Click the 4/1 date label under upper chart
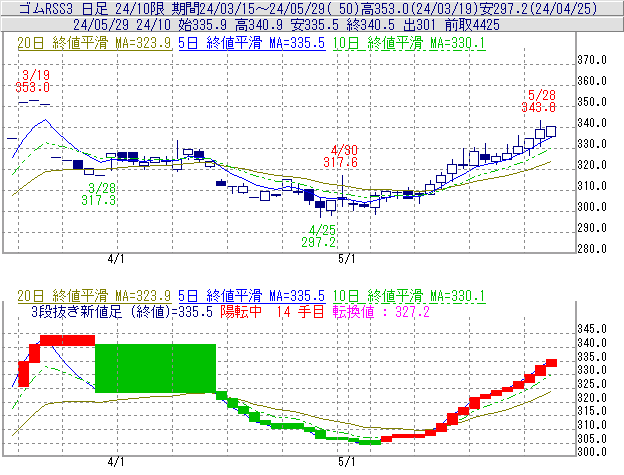 pyautogui.click(x=116, y=259)
